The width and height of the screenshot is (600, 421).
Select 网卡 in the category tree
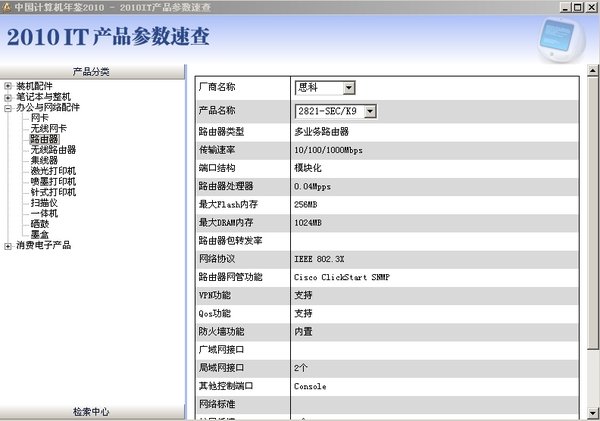(39, 118)
